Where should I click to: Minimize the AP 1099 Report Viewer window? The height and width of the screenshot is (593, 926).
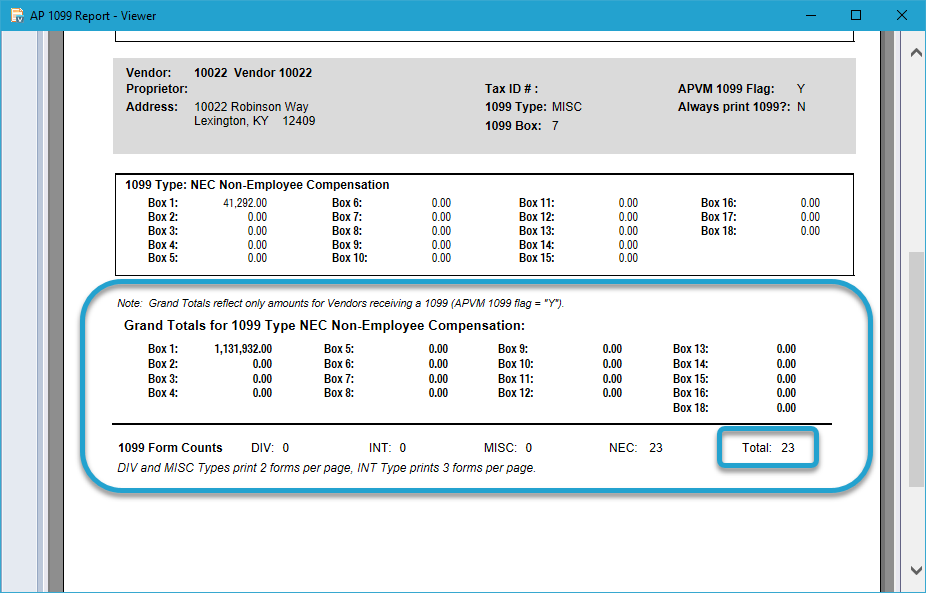click(811, 15)
